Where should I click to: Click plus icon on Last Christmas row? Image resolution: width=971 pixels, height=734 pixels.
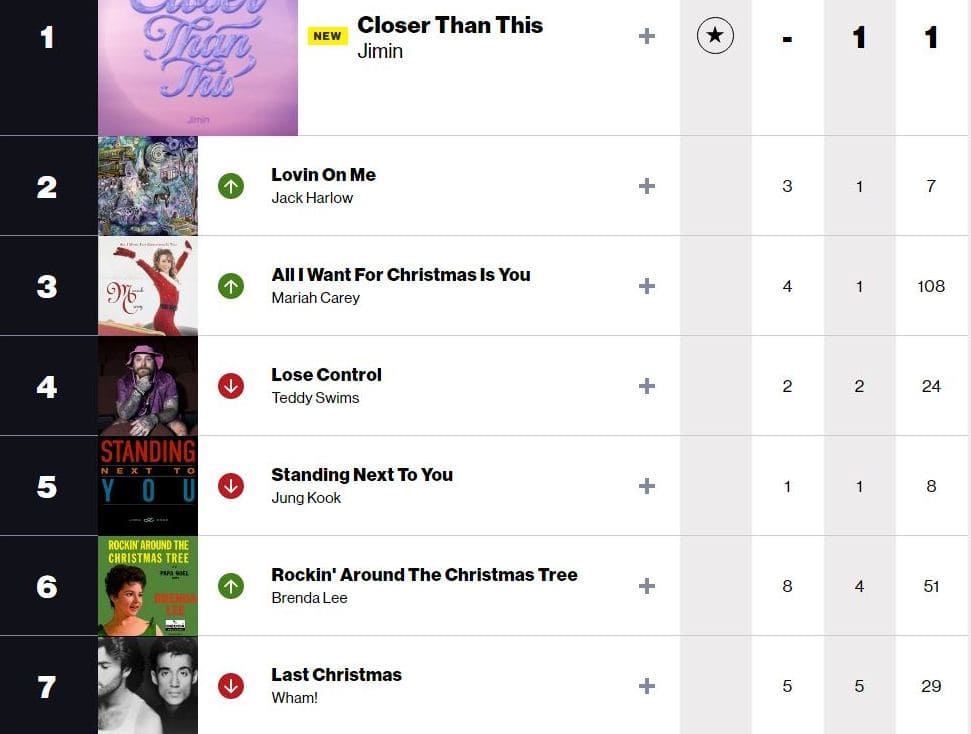click(x=647, y=686)
